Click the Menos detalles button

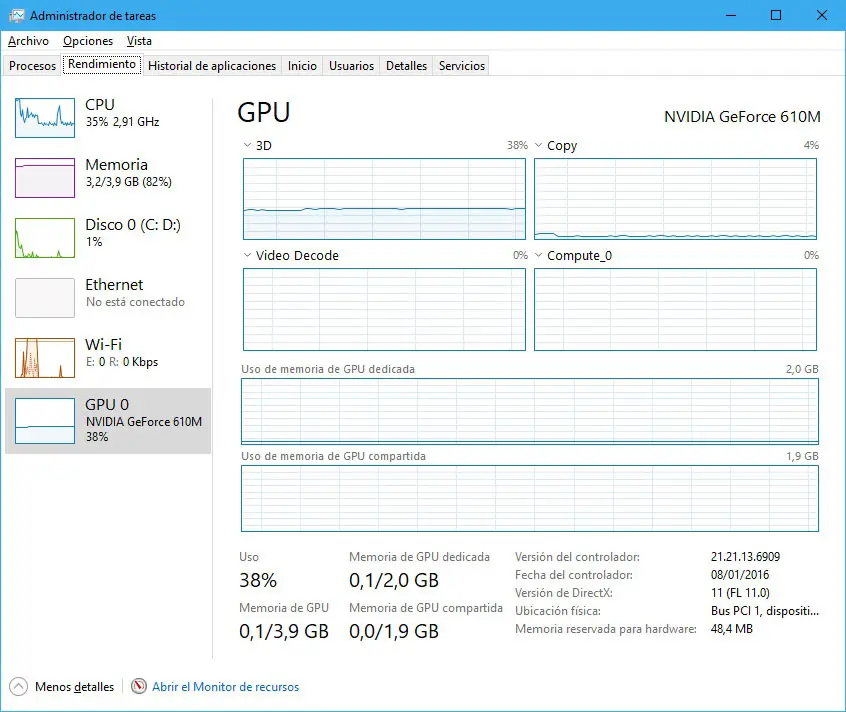(74, 687)
